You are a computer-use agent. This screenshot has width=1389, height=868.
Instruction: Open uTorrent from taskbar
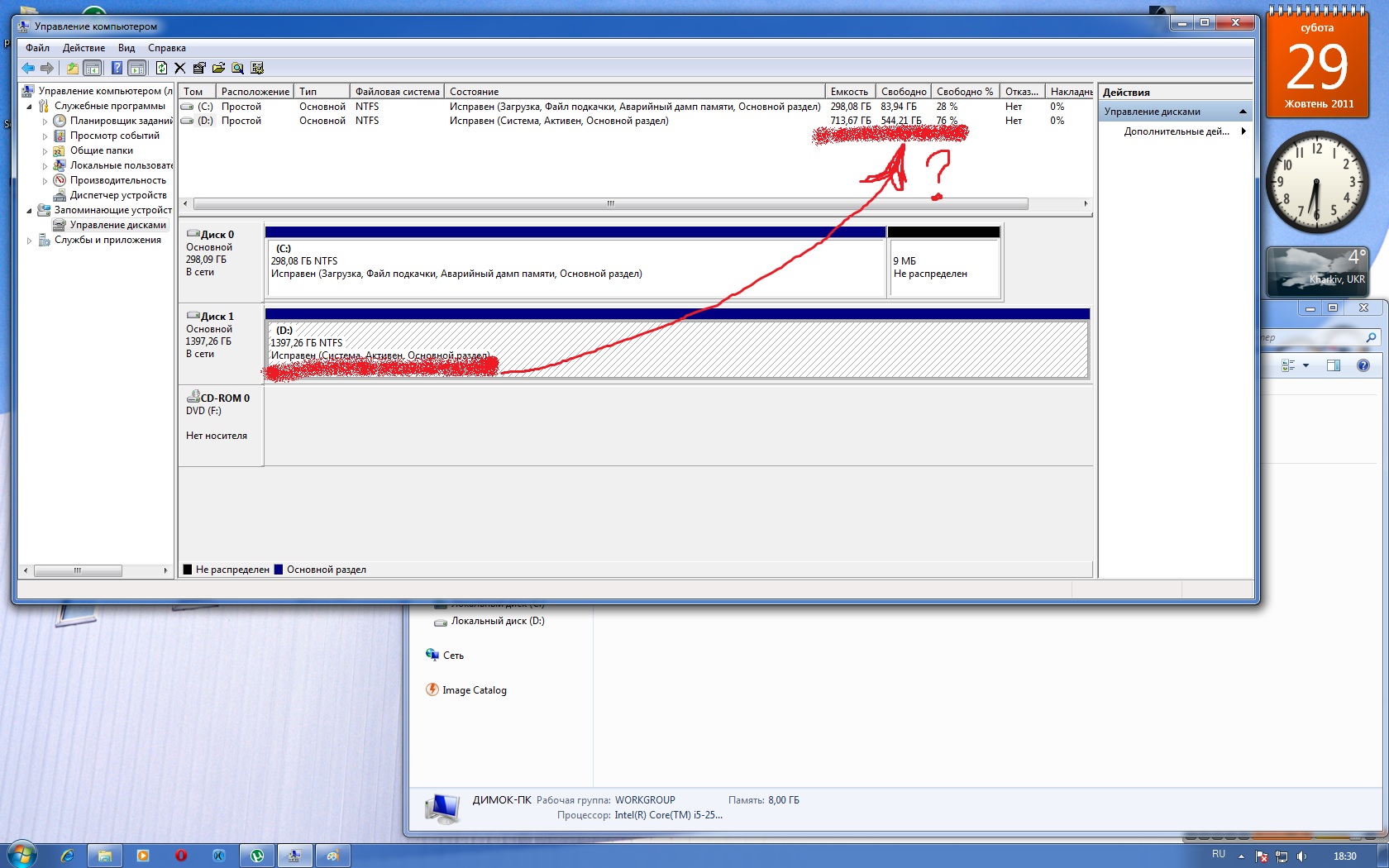[257, 856]
